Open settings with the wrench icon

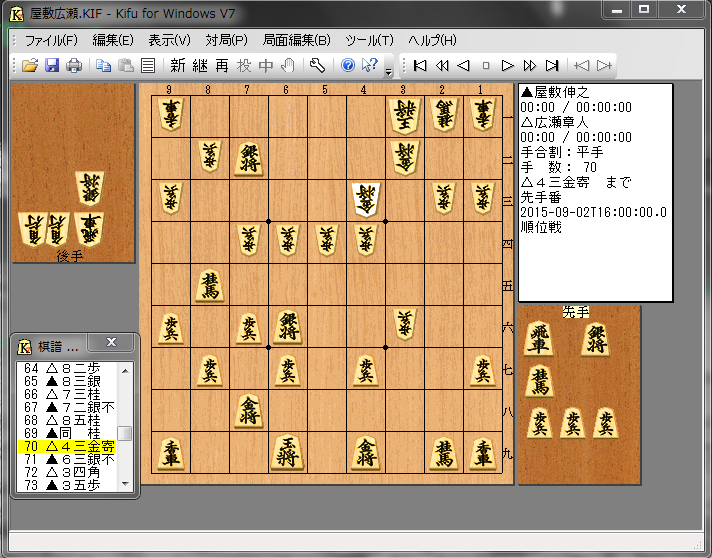pyautogui.click(x=317, y=65)
